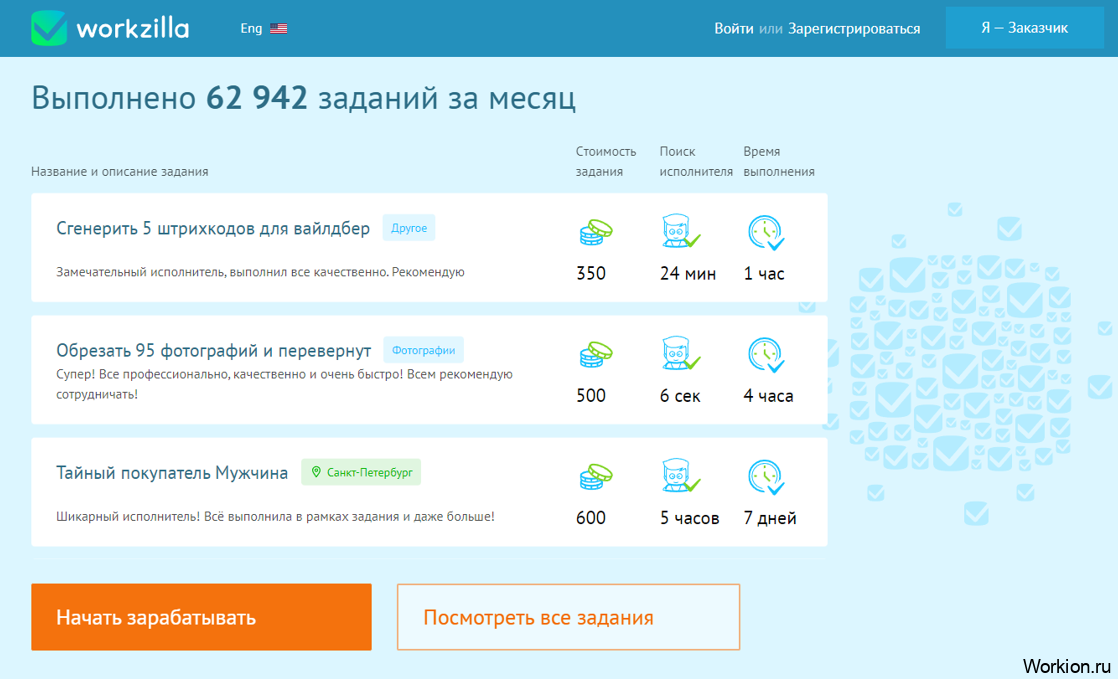Click Время выполнения column header

tap(779, 162)
